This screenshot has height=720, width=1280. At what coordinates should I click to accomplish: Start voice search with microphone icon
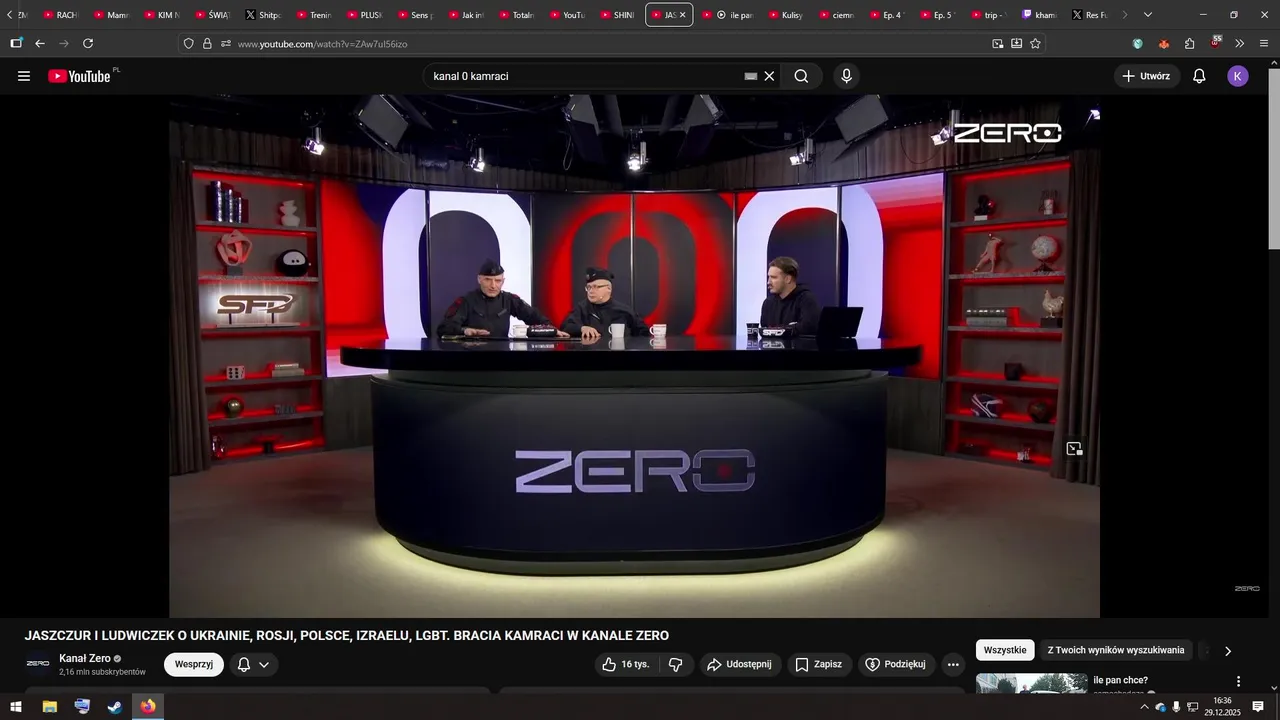(x=846, y=76)
